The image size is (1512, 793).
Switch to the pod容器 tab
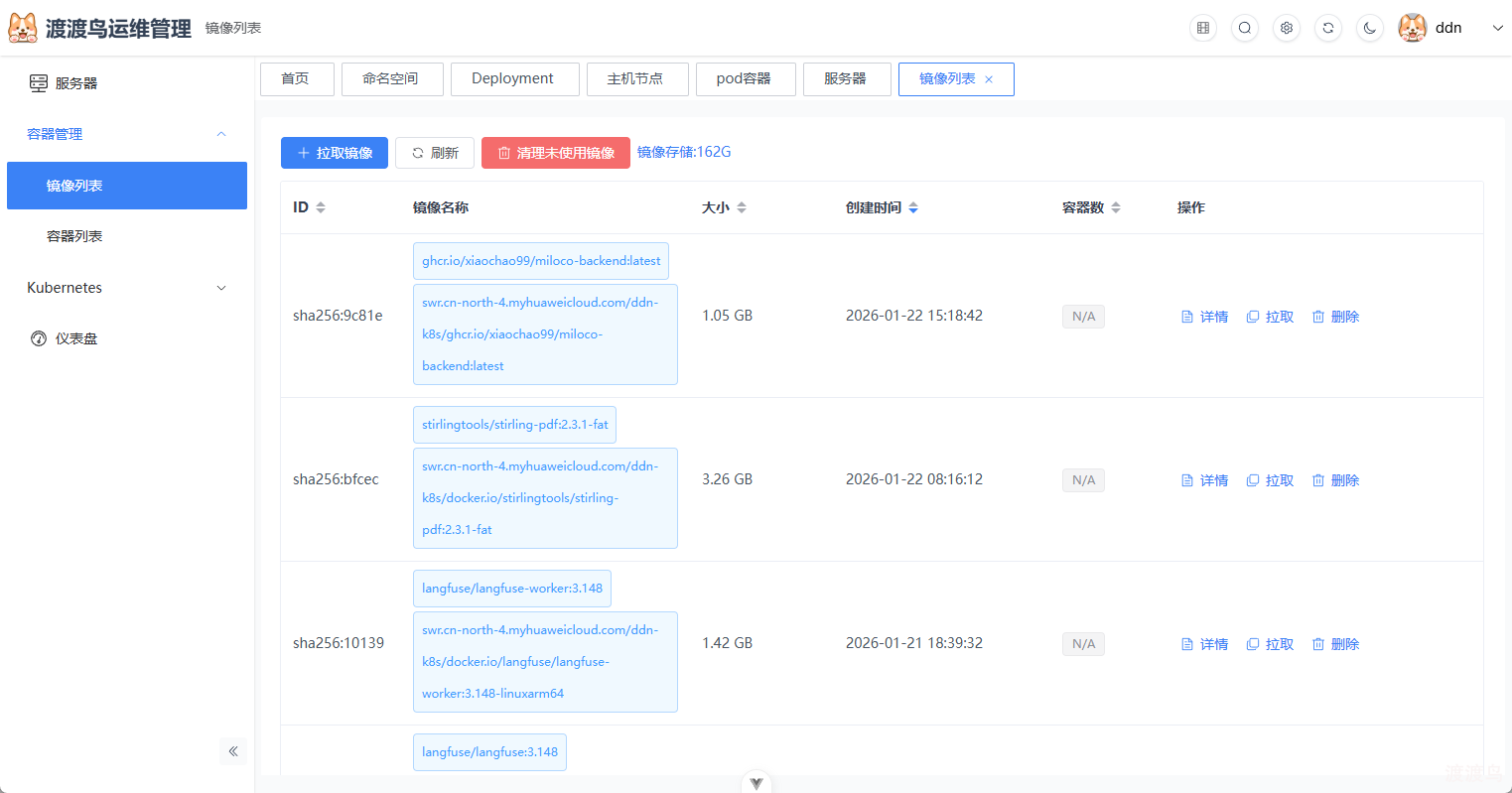click(746, 79)
